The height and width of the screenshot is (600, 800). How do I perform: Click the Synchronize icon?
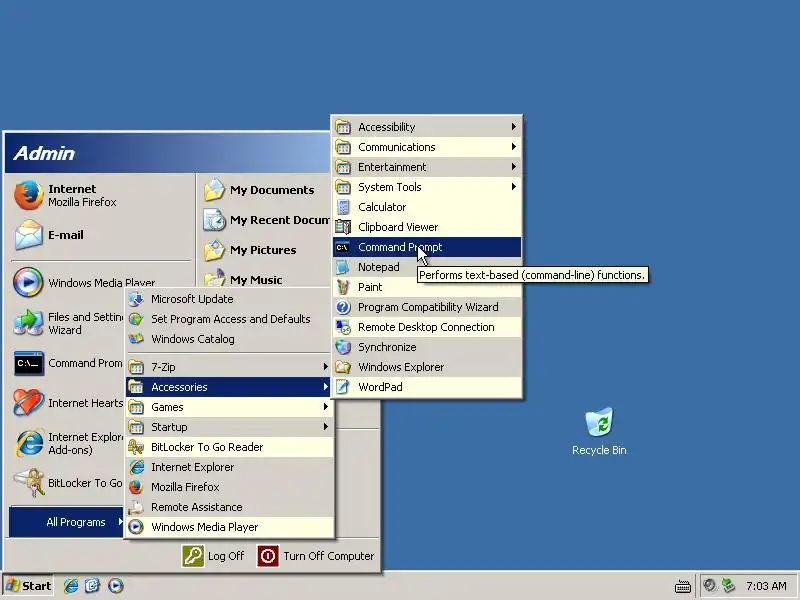coord(343,347)
